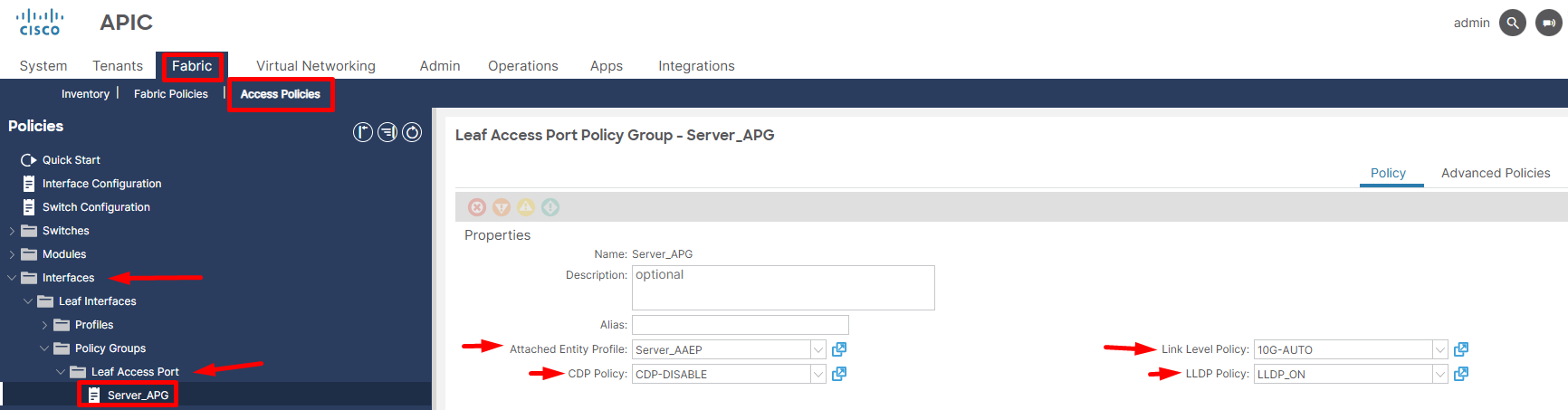
Task: Click the feedback megaphone icon
Action: (1549, 23)
